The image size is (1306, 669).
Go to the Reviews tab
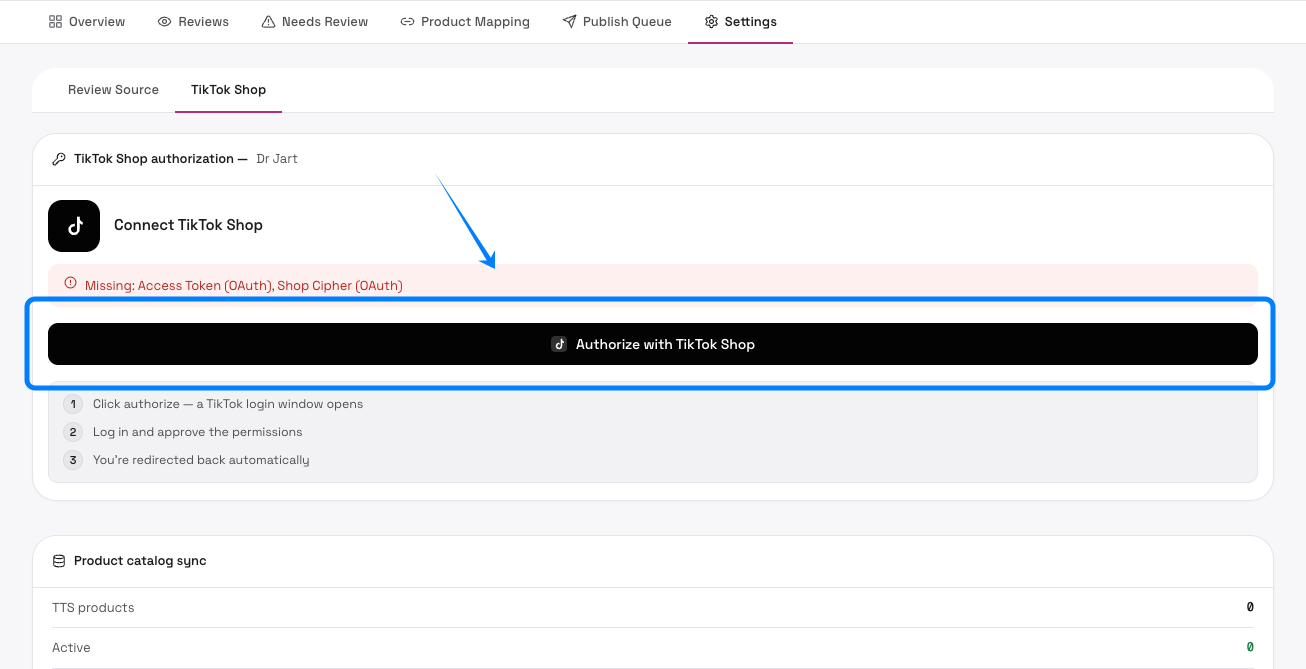point(193,22)
